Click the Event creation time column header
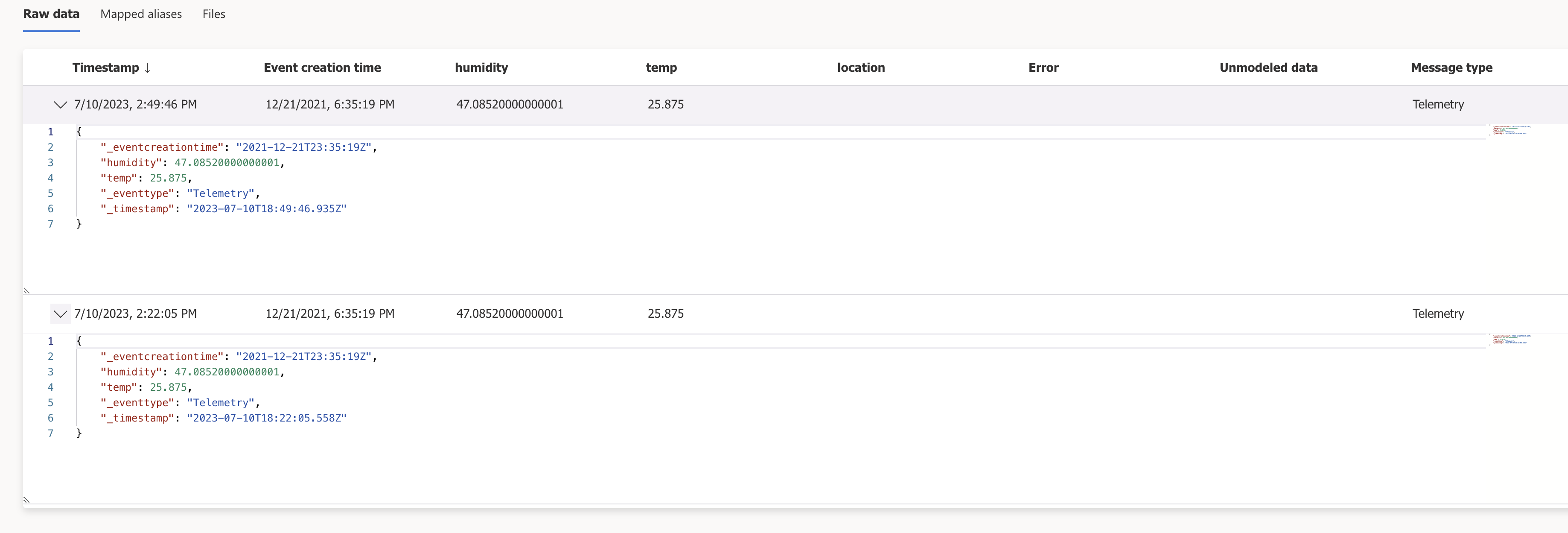Image resolution: width=1568 pixels, height=533 pixels. pos(322,67)
